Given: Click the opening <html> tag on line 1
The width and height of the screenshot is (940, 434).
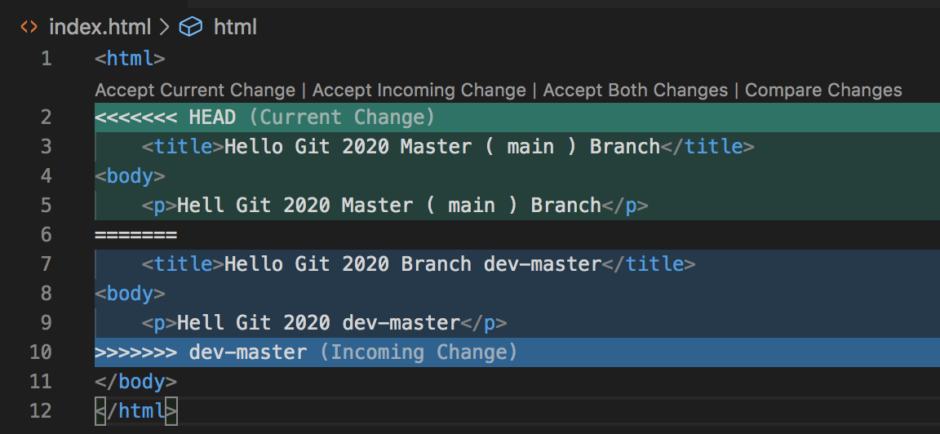Looking at the screenshot, I should (x=129, y=59).
